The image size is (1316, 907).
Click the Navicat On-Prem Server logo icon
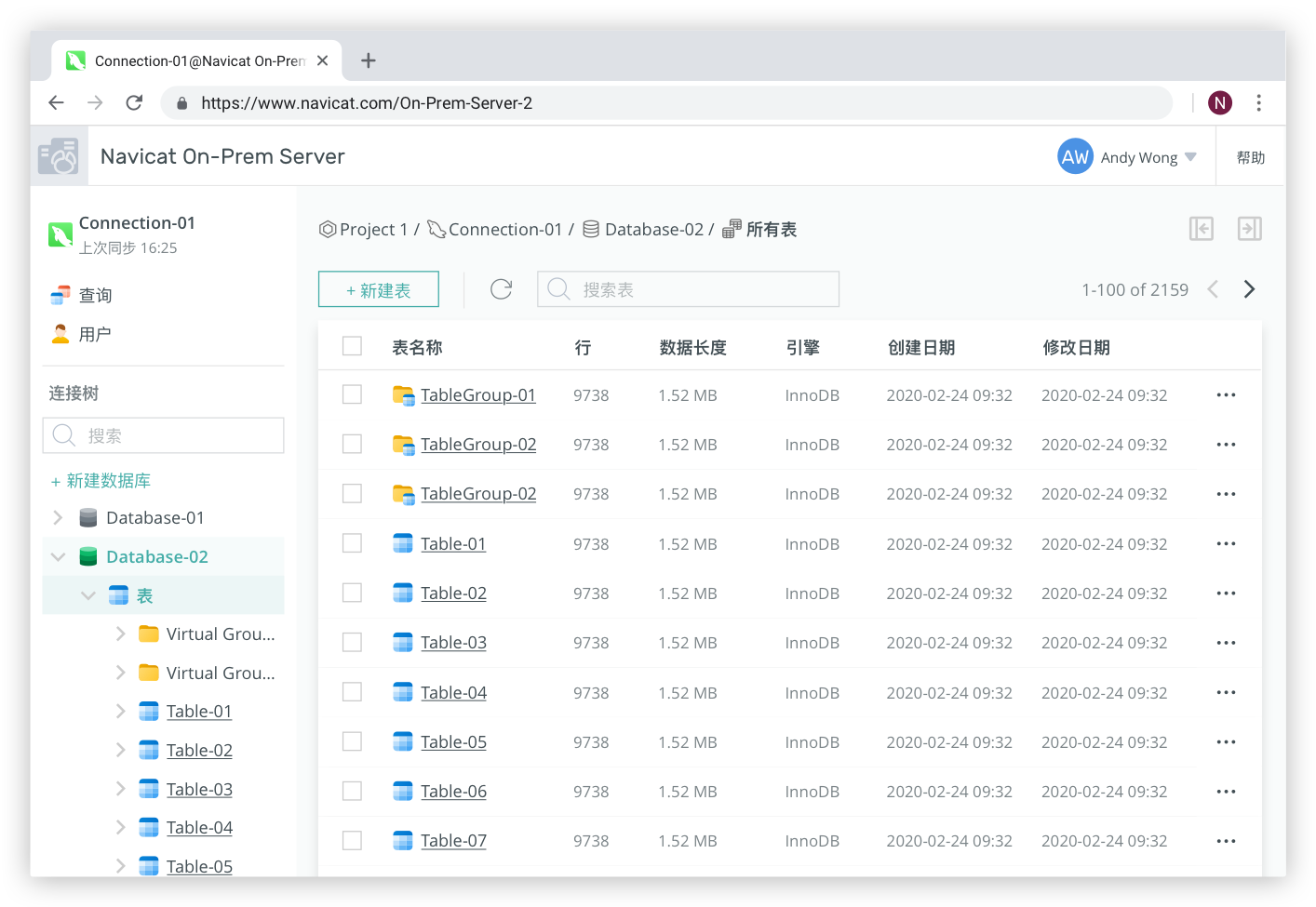click(x=59, y=156)
